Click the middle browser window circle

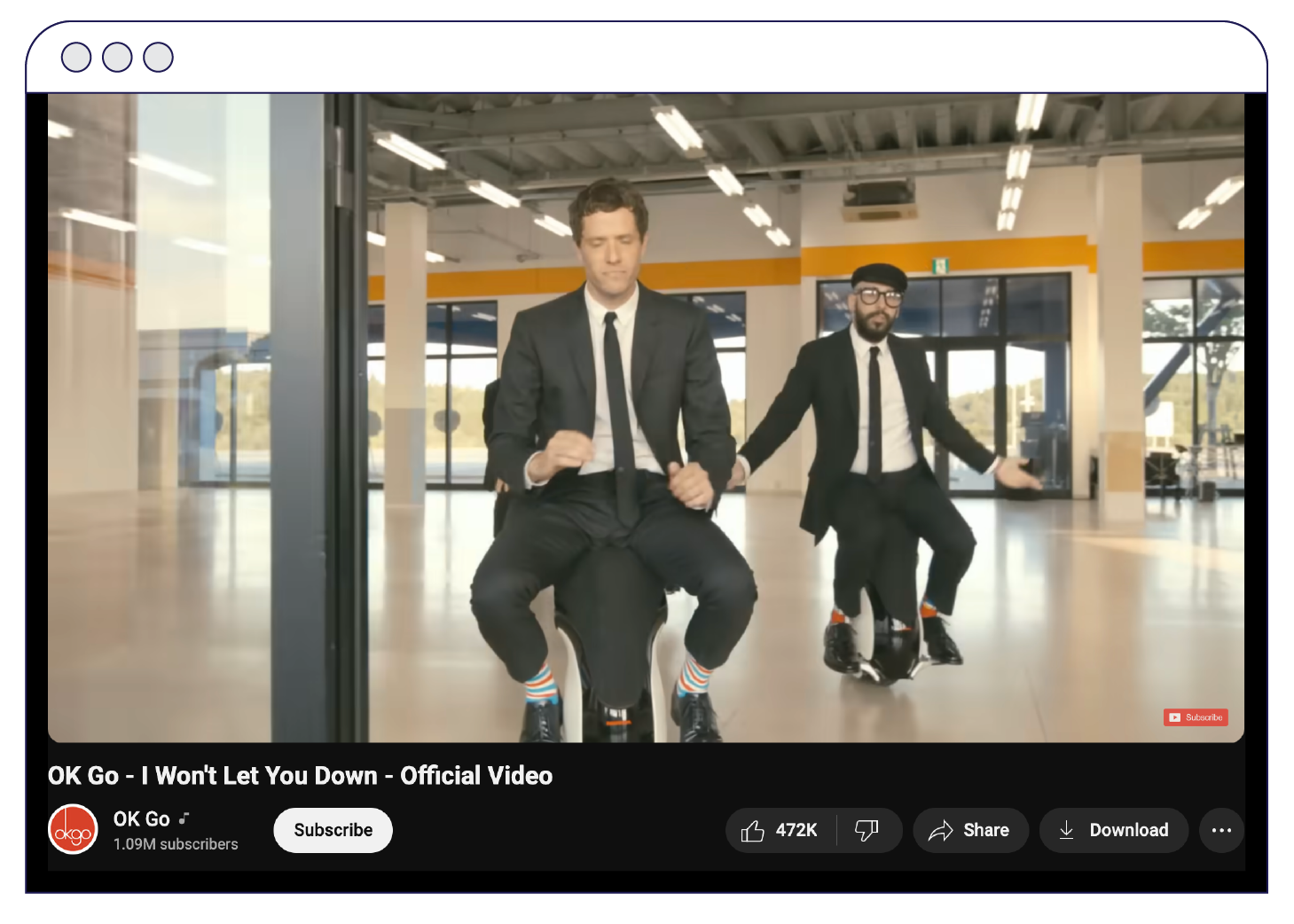pos(116,57)
